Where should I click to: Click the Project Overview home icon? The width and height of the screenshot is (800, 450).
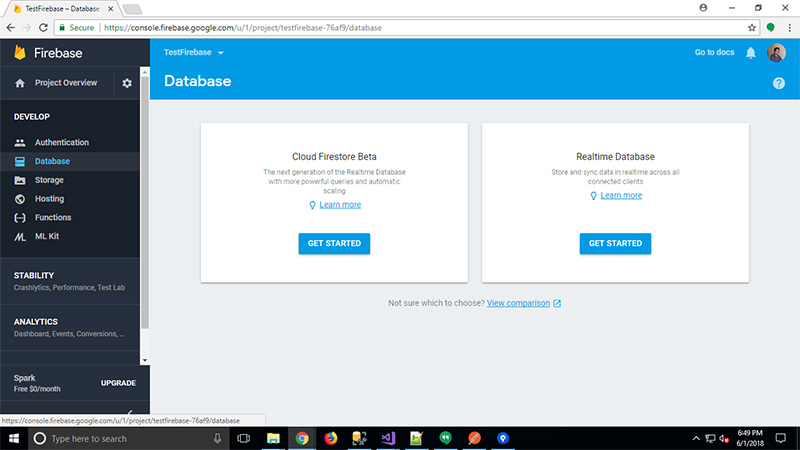tap(19, 83)
